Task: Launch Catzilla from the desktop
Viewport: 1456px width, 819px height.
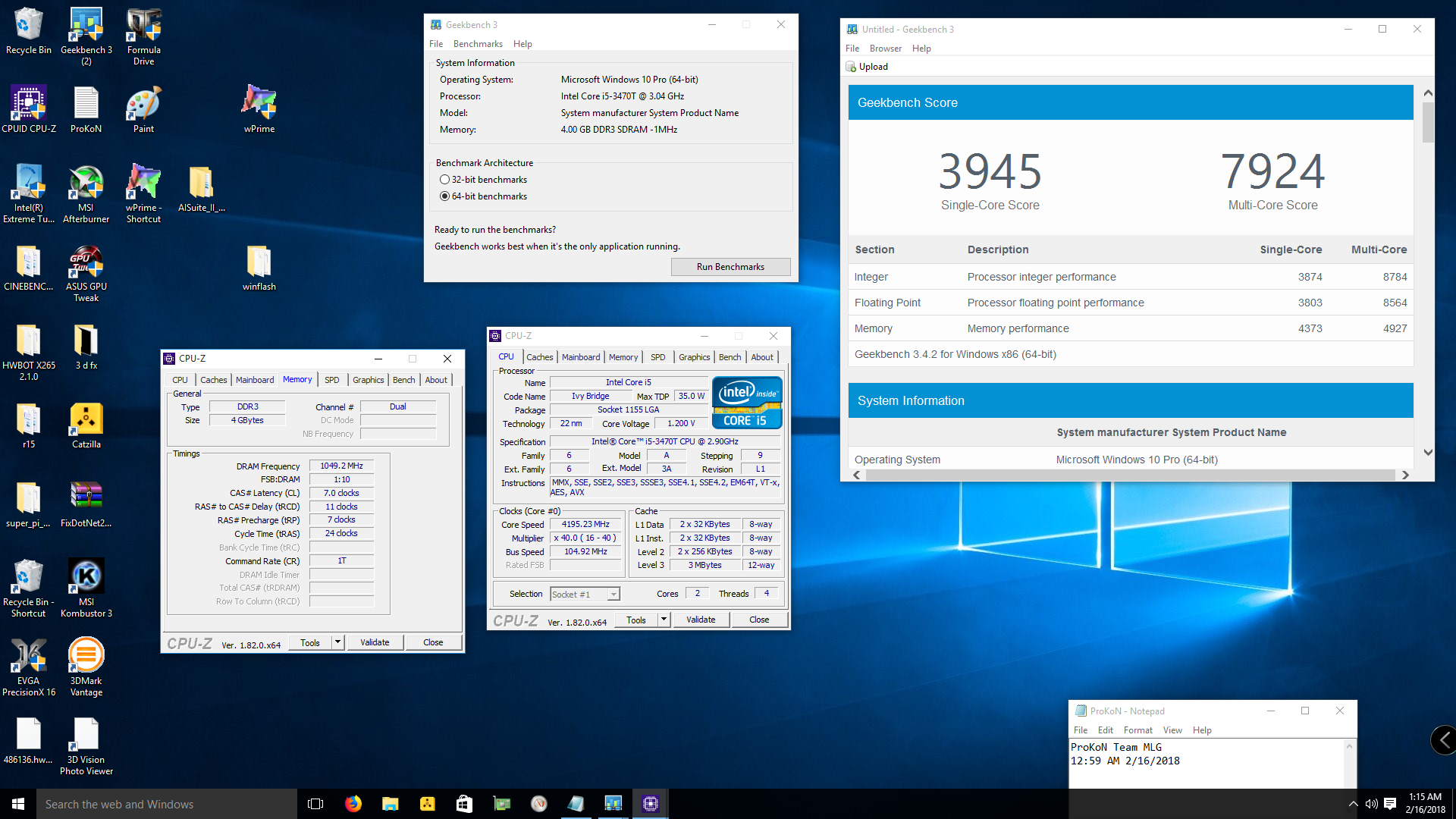Action: [x=86, y=425]
